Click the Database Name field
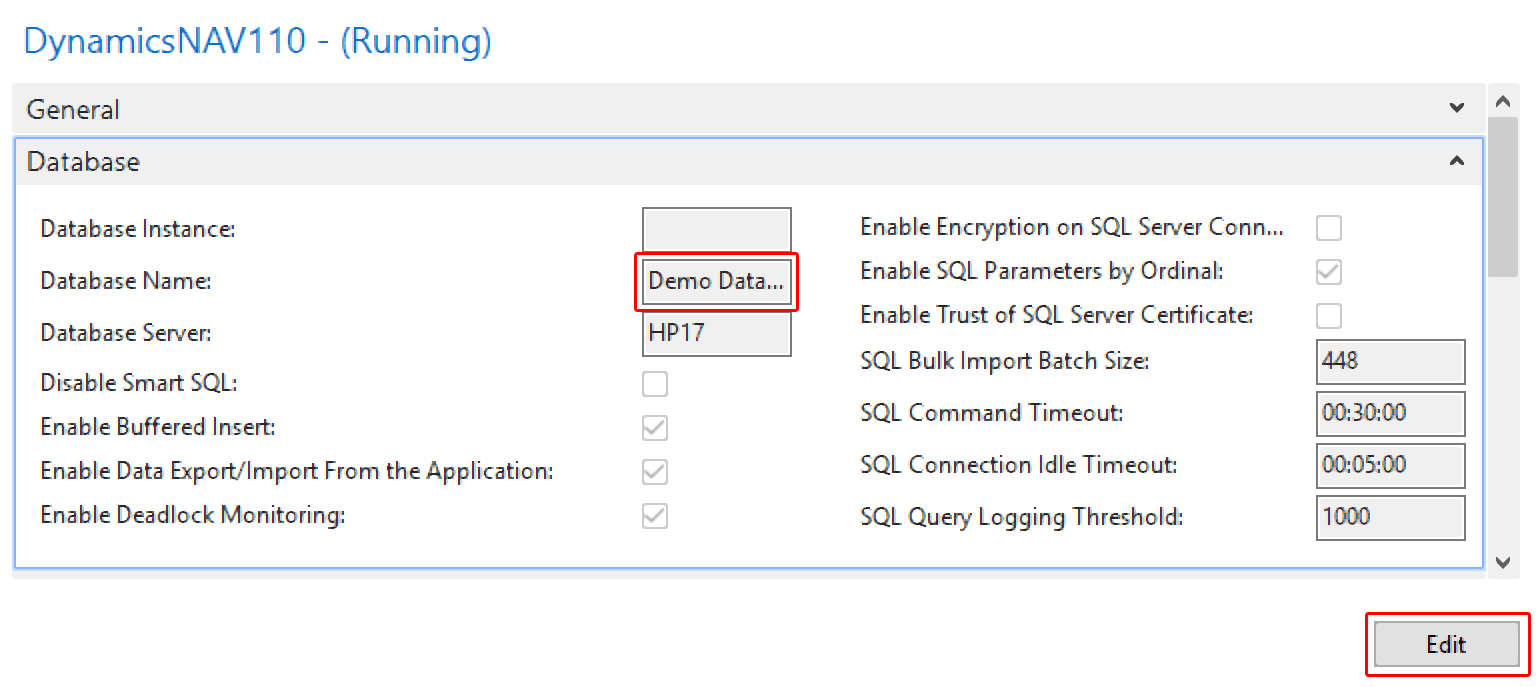The image size is (1539, 687). point(717,281)
